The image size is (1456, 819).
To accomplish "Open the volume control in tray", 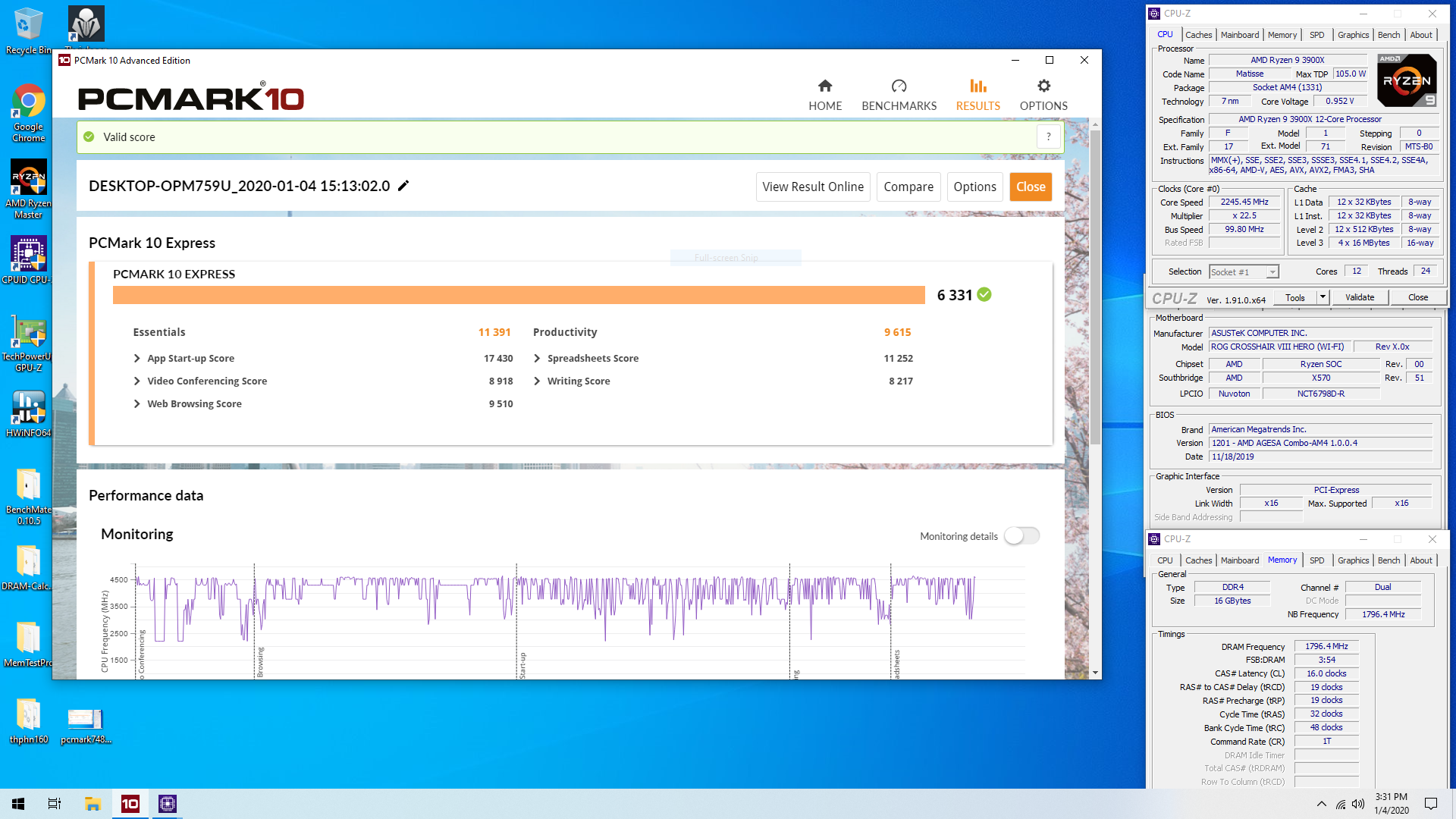I will click(1358, 804).
